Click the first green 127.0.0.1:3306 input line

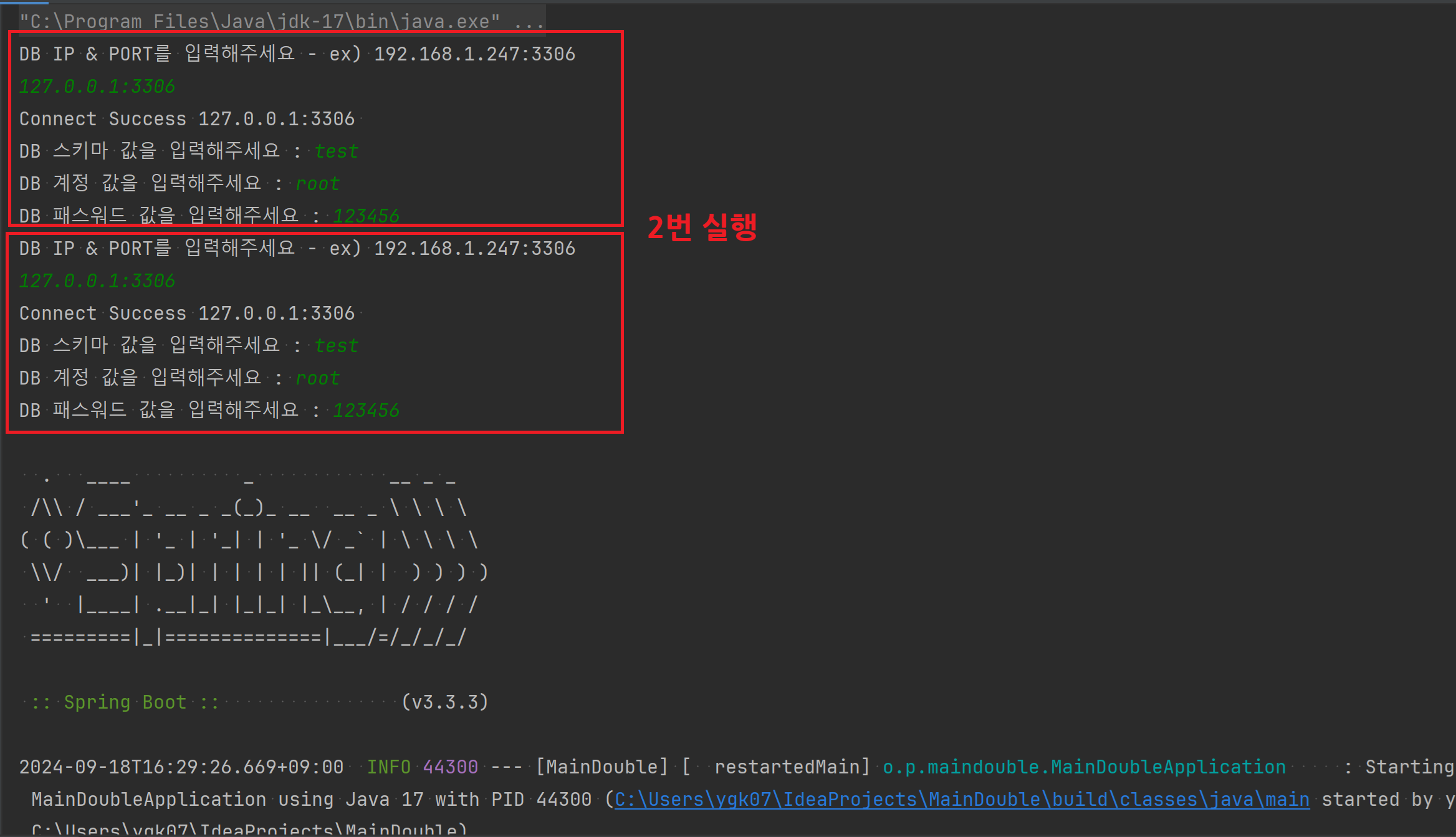coord(97,87)
